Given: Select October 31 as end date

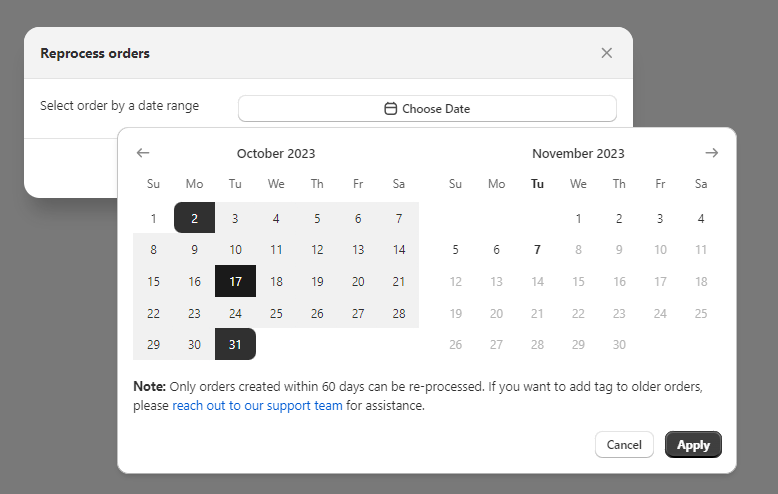Looking at the screenshot, I should click(235, 344).
